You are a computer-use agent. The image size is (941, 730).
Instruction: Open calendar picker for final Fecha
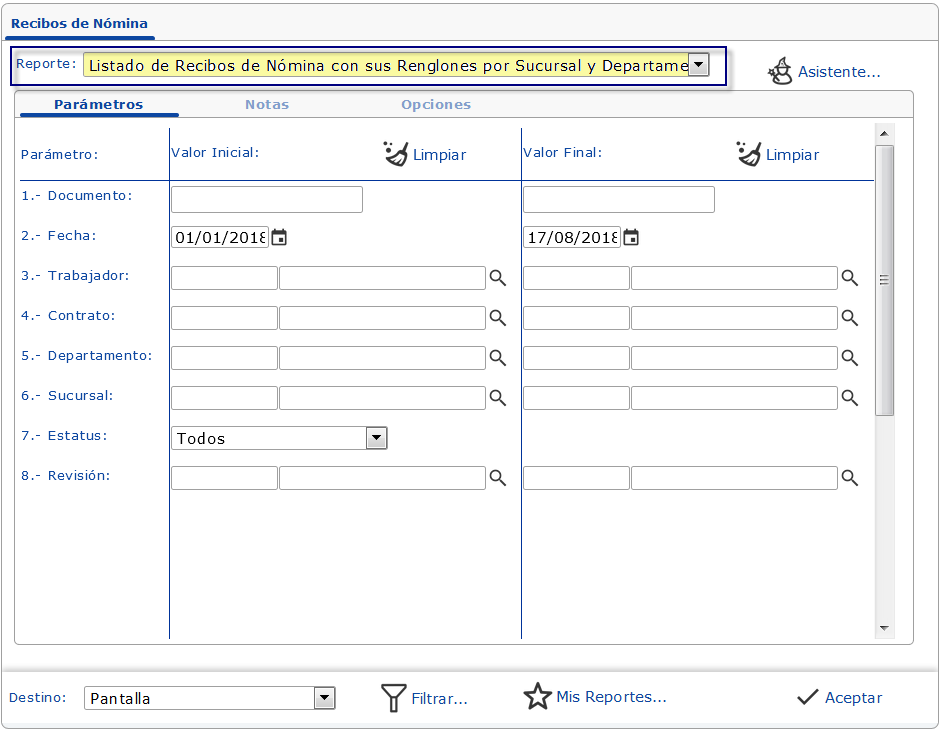pos(631,238)
